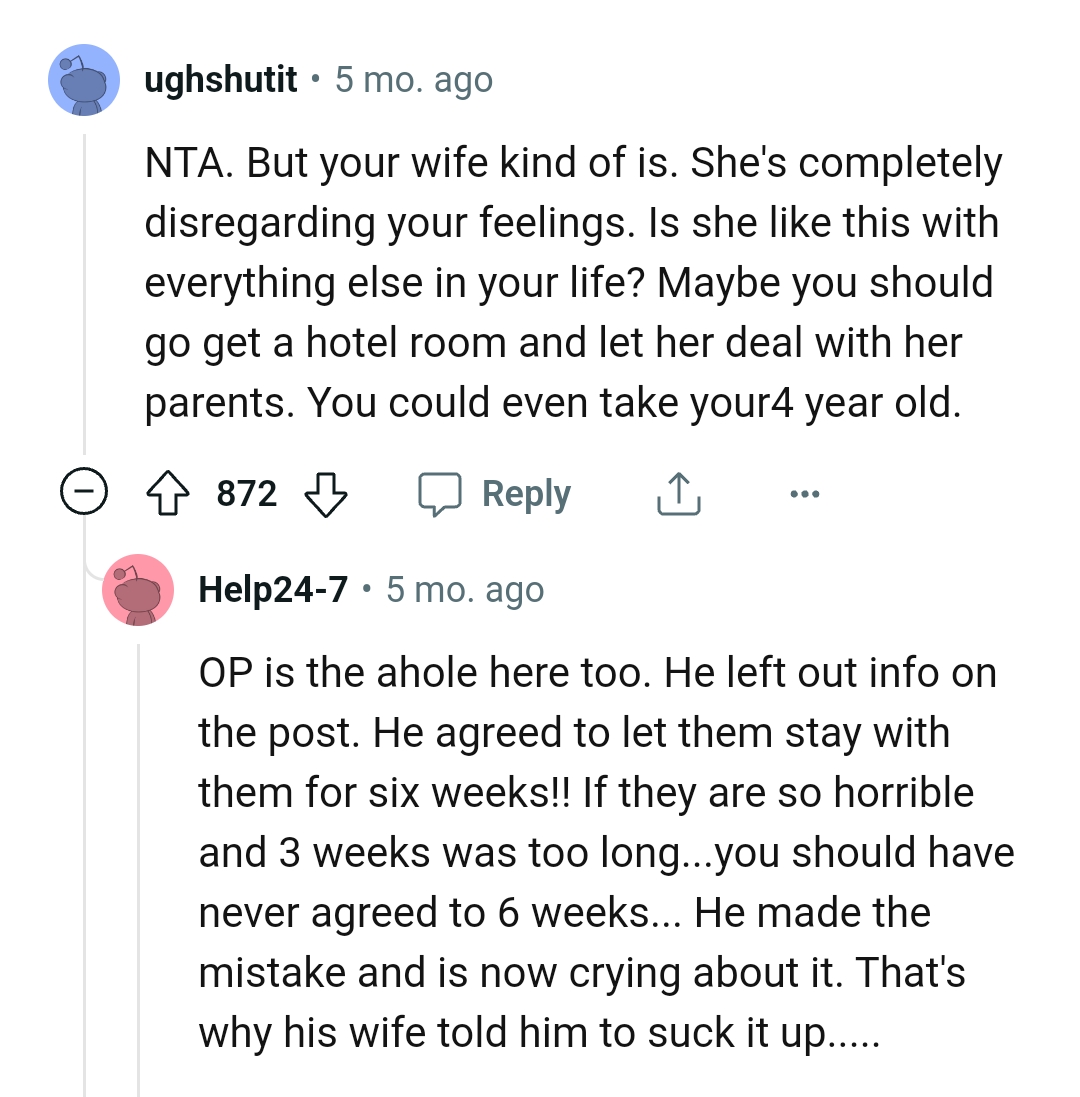Click the 872 vote count
Viewport: 1080px width, 1097px height.
(x=245, y=492)
